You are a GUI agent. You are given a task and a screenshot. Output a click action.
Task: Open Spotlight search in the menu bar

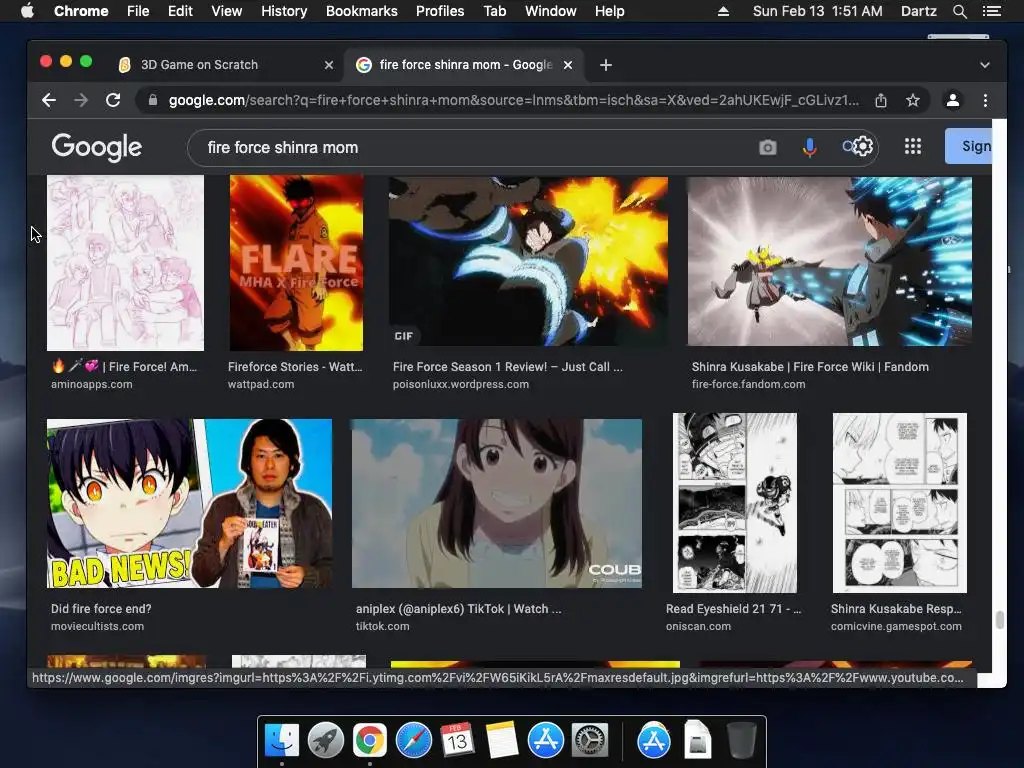959,11
